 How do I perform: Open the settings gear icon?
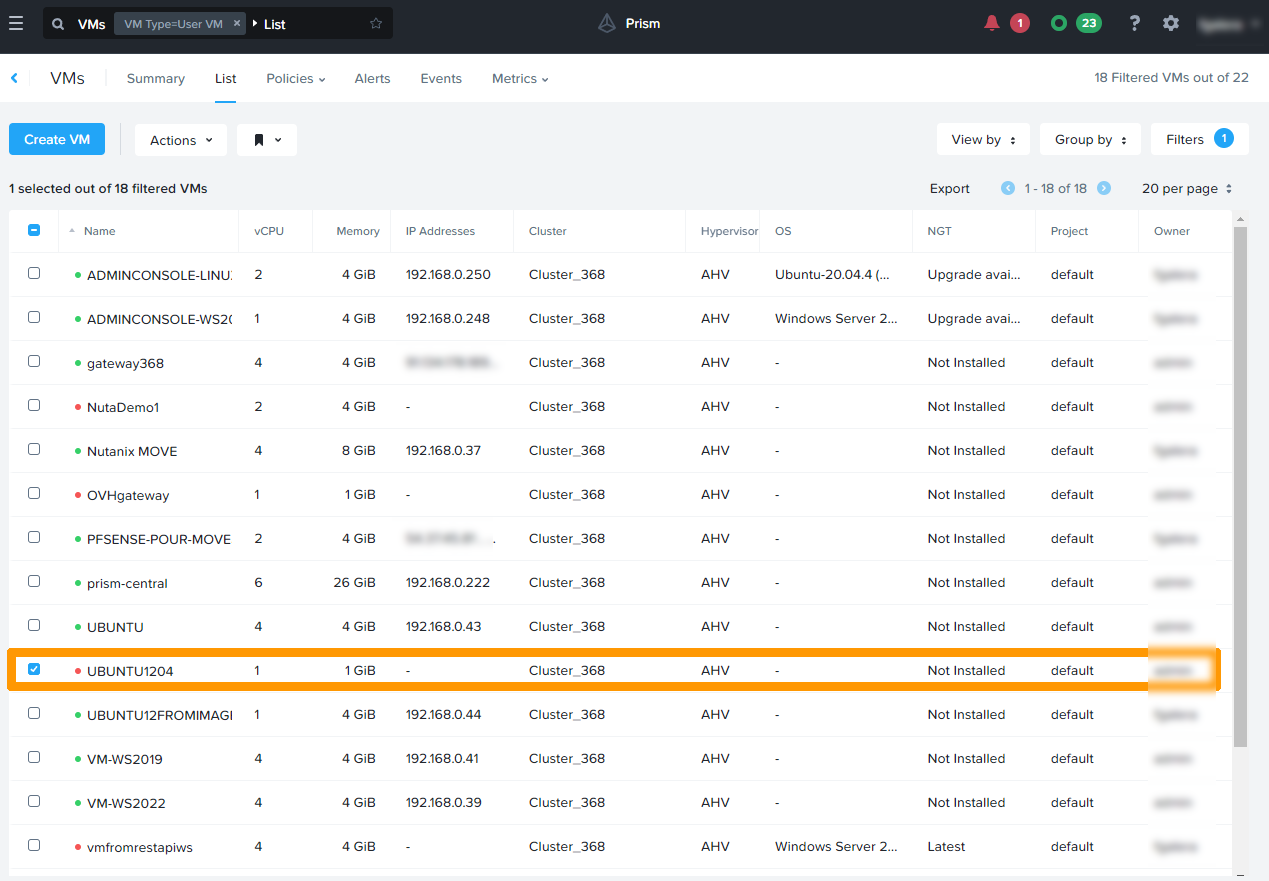tap(1171, 23)
